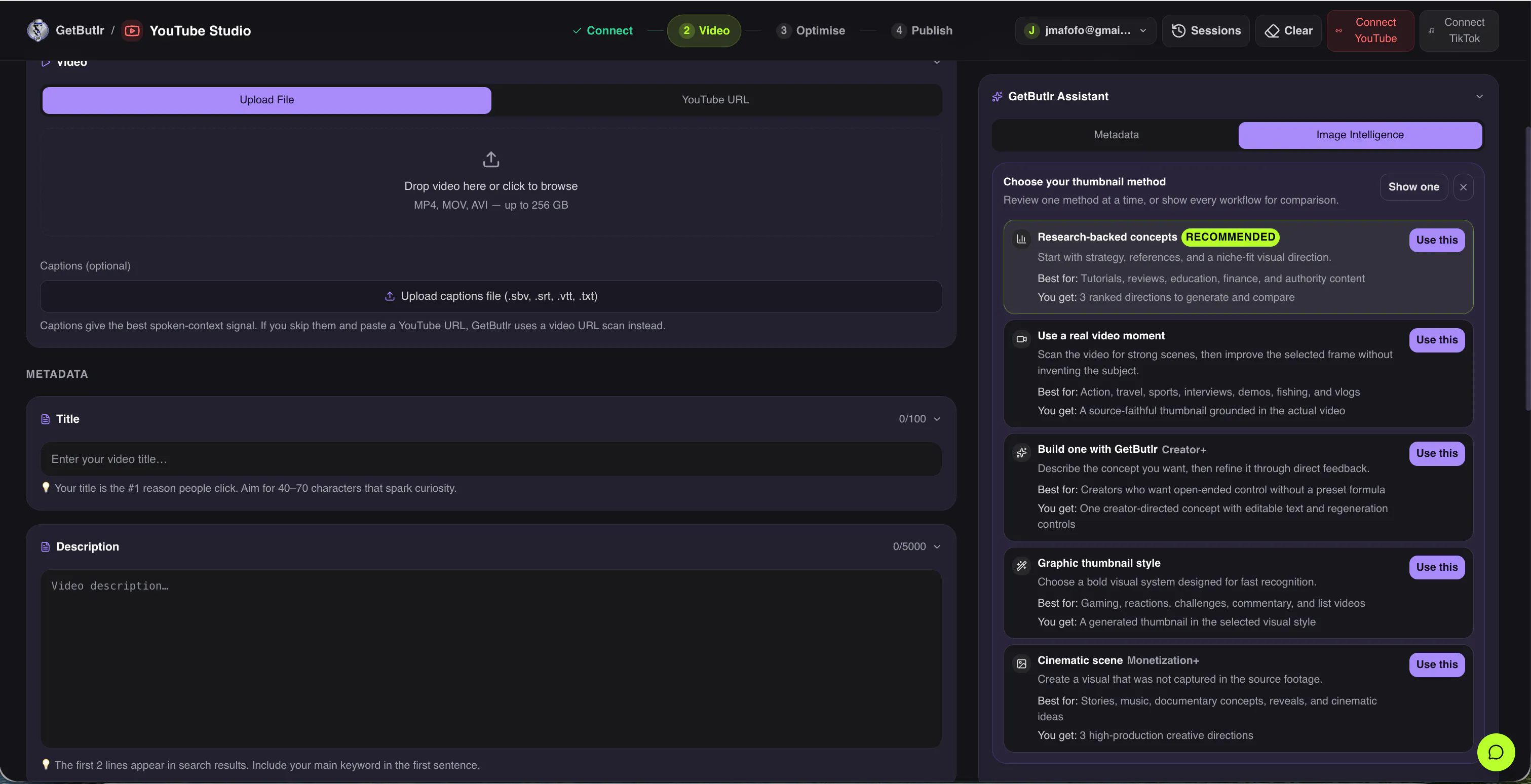Viewport: 1531px width, 784px height.
Task: Click the Choose your thumbnail method heading
Action: click(x=1084, y=182)
